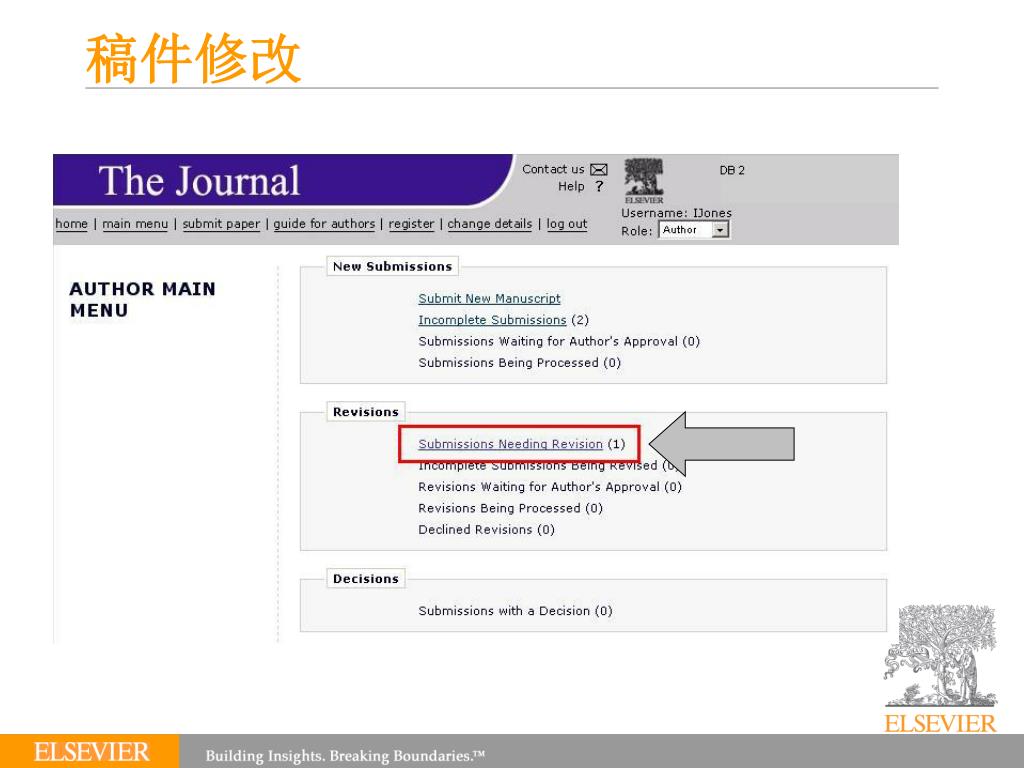Click the Help text link
The height and width of the screenshot is (768, 1024).
[x=571, y=187]
